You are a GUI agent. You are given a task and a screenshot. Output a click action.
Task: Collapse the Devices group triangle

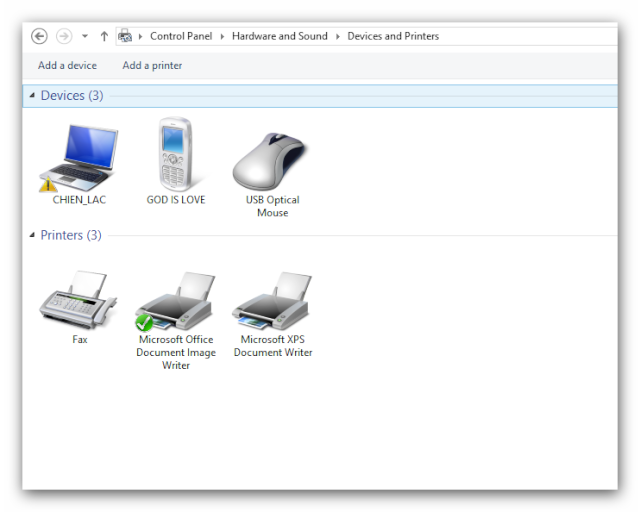click(32, 96)
